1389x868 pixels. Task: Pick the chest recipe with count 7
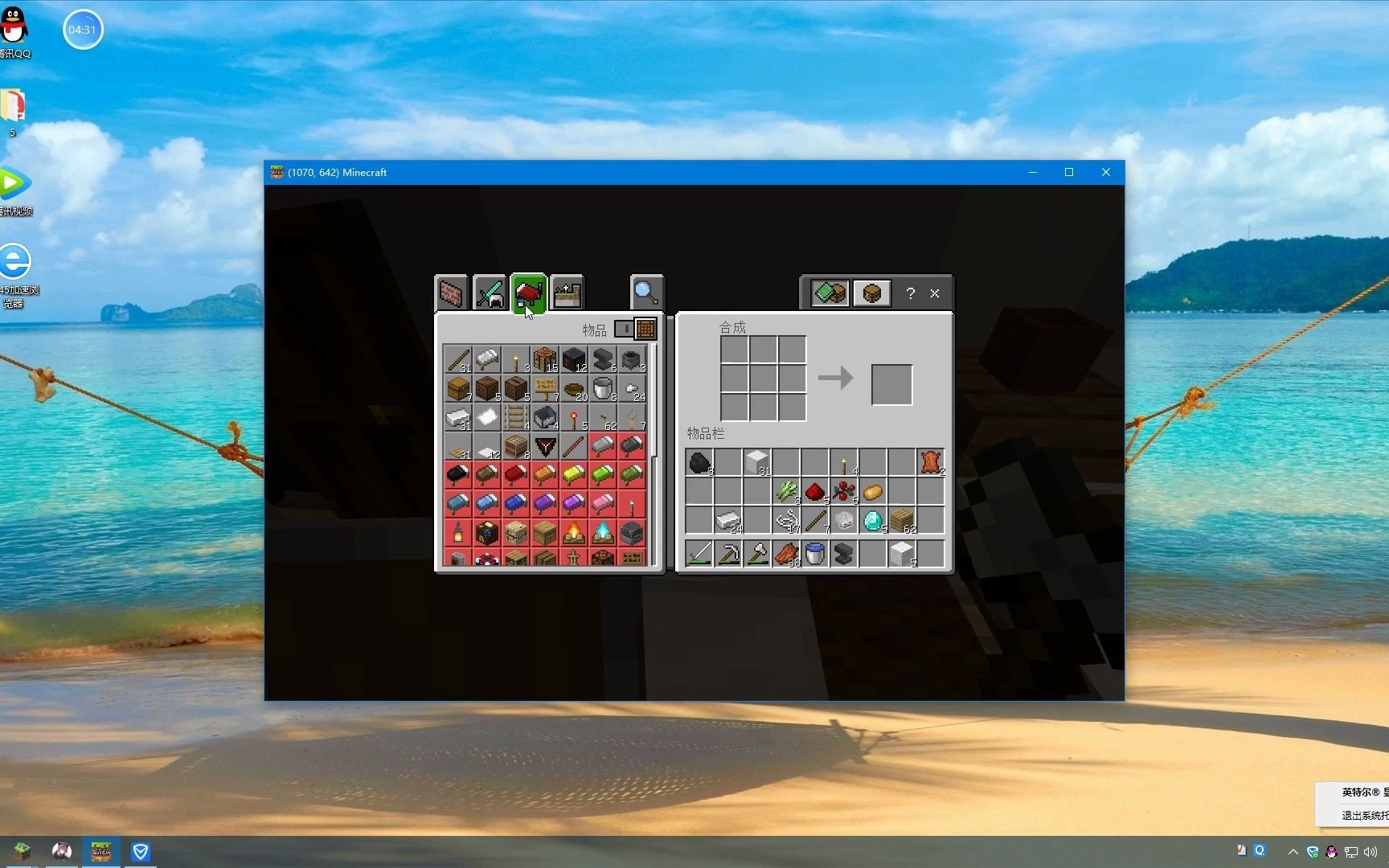pyautogui.click(x=458, y=389)
